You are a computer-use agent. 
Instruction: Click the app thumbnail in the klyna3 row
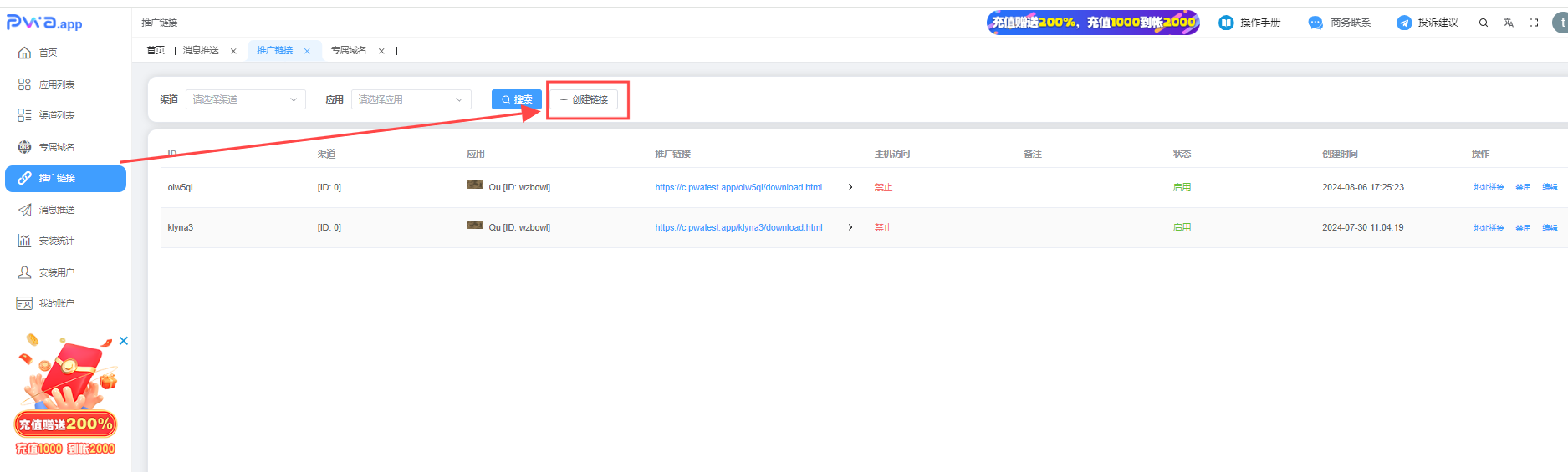point(474,225)
